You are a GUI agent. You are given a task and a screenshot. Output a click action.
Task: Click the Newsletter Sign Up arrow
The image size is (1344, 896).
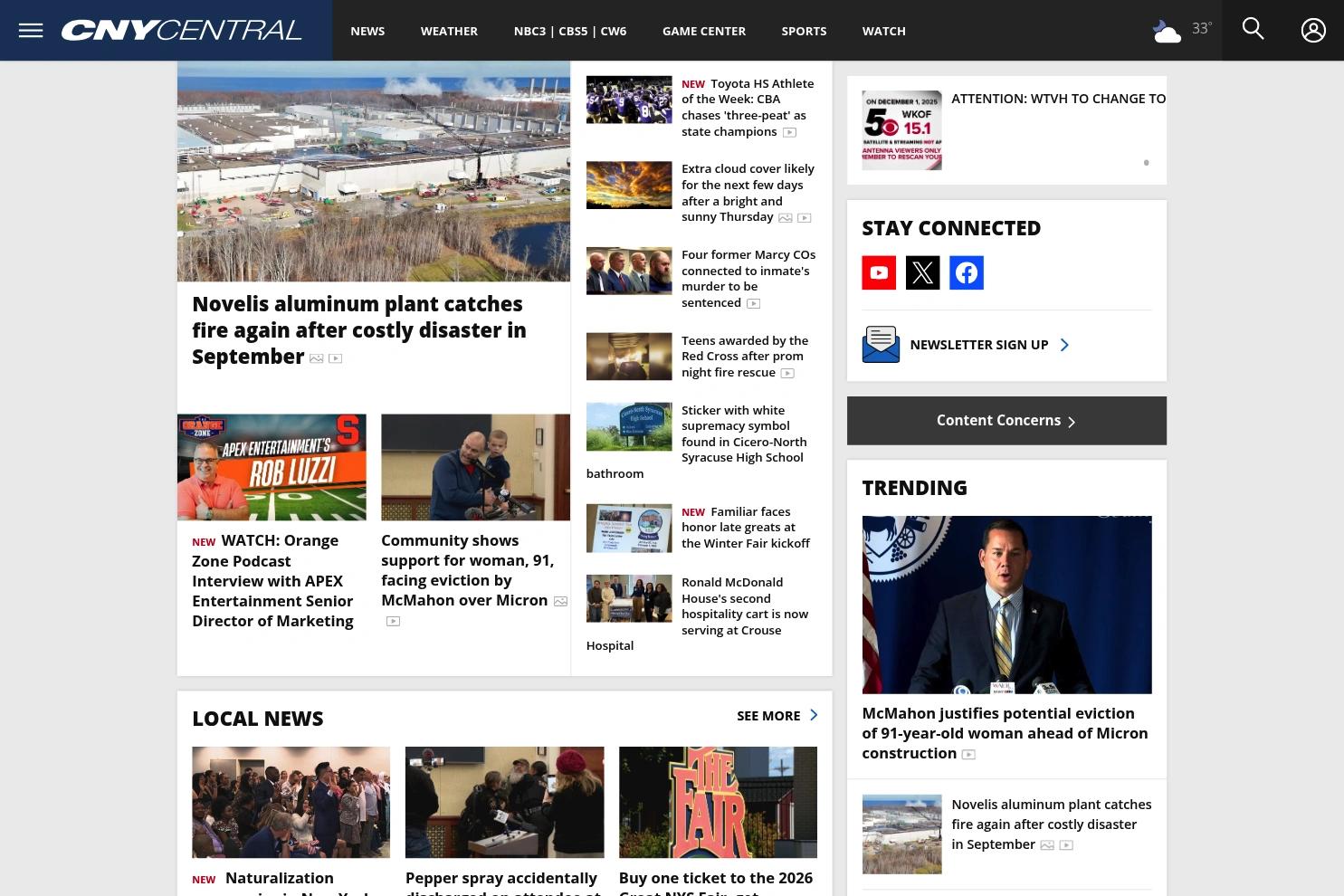[x=1064, y=345]
